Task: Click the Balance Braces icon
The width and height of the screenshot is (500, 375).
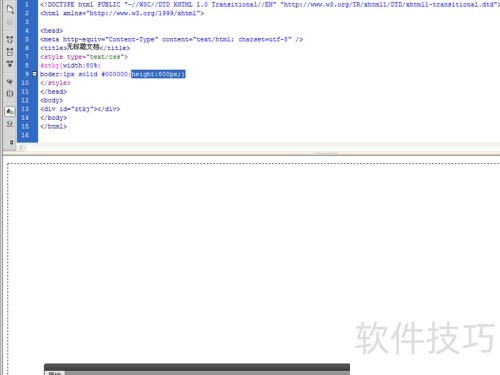Action: point(10,93)
